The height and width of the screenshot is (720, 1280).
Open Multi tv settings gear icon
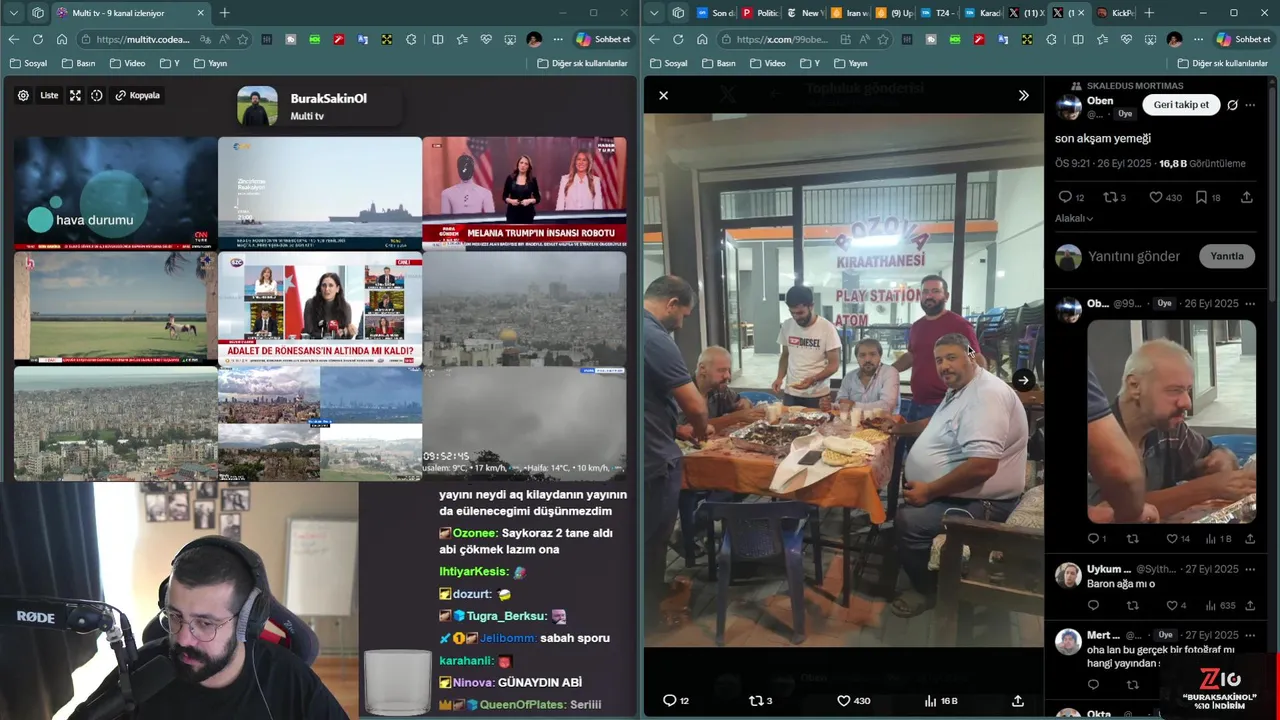pos(23,96)
